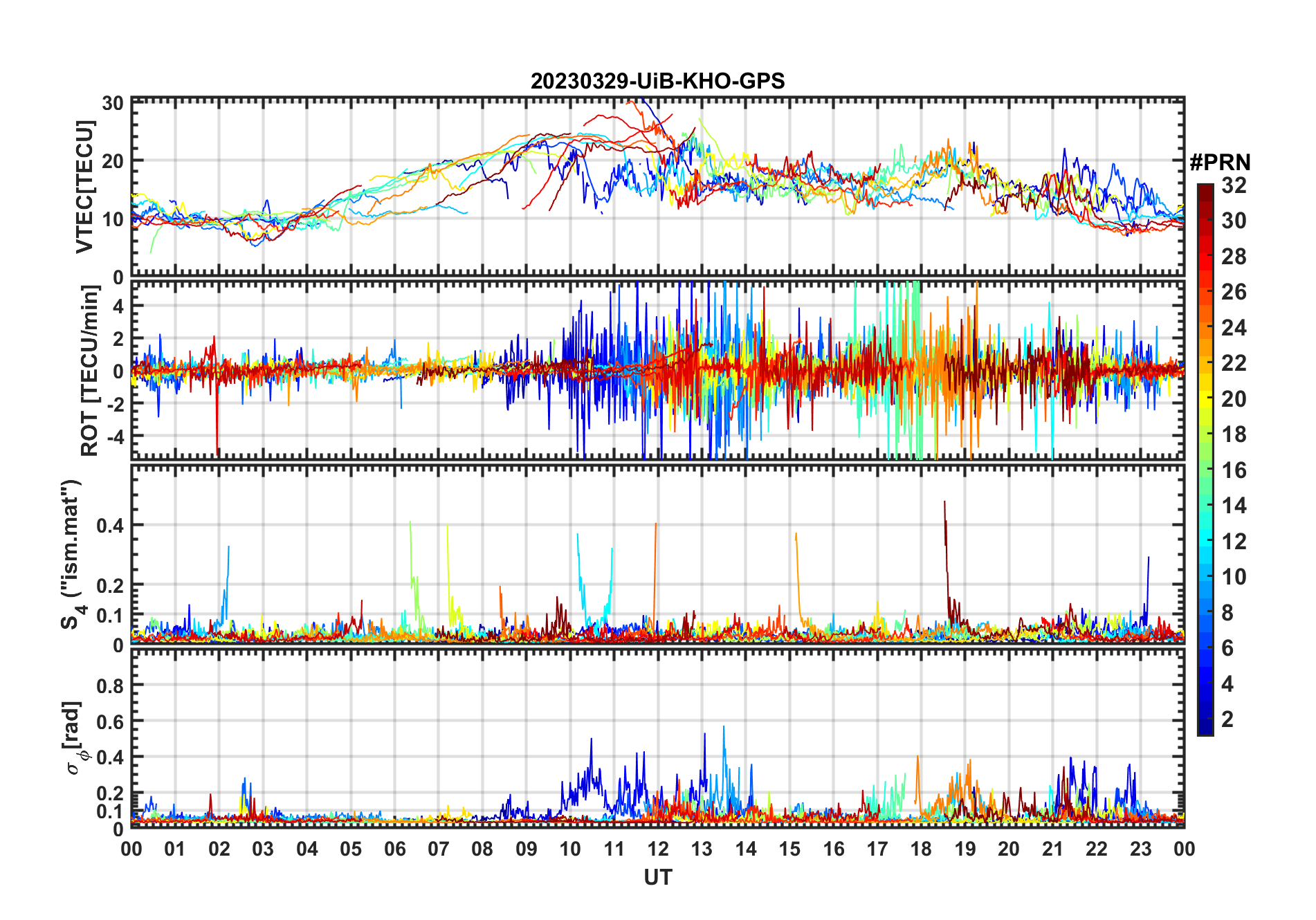Select the 23 hour tick on the UT axis
The height and width of the screenshot is (920, 1316).
pyautogui.click(x=1140, y=849)
